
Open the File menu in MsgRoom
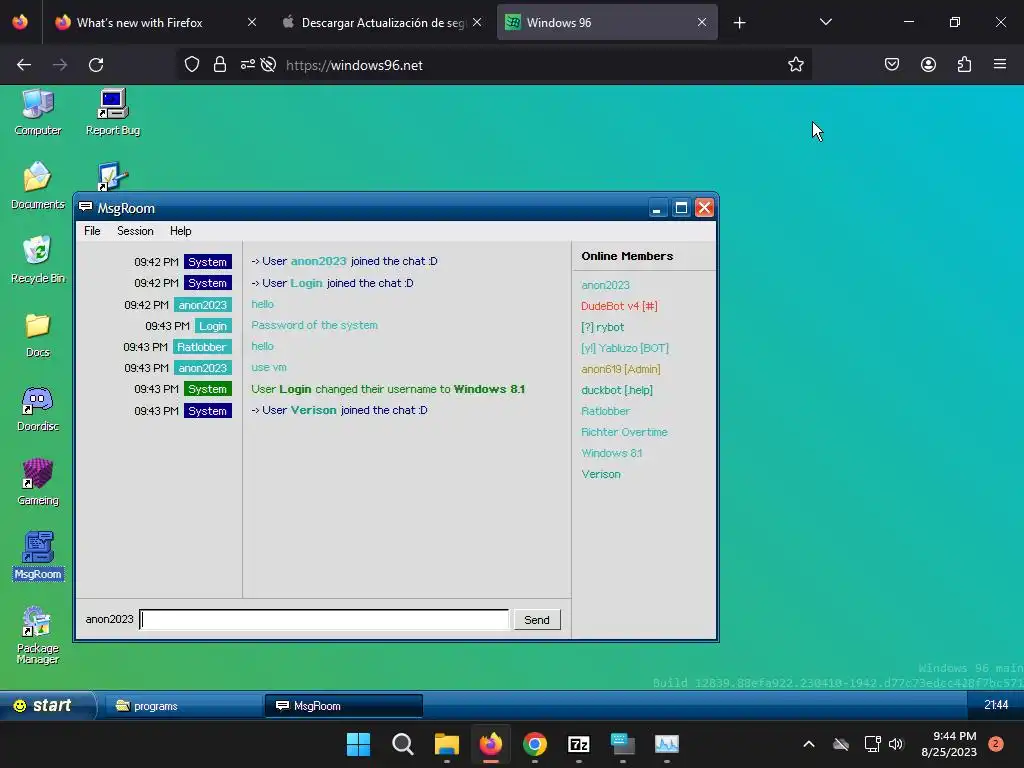(x=92, y=231)
